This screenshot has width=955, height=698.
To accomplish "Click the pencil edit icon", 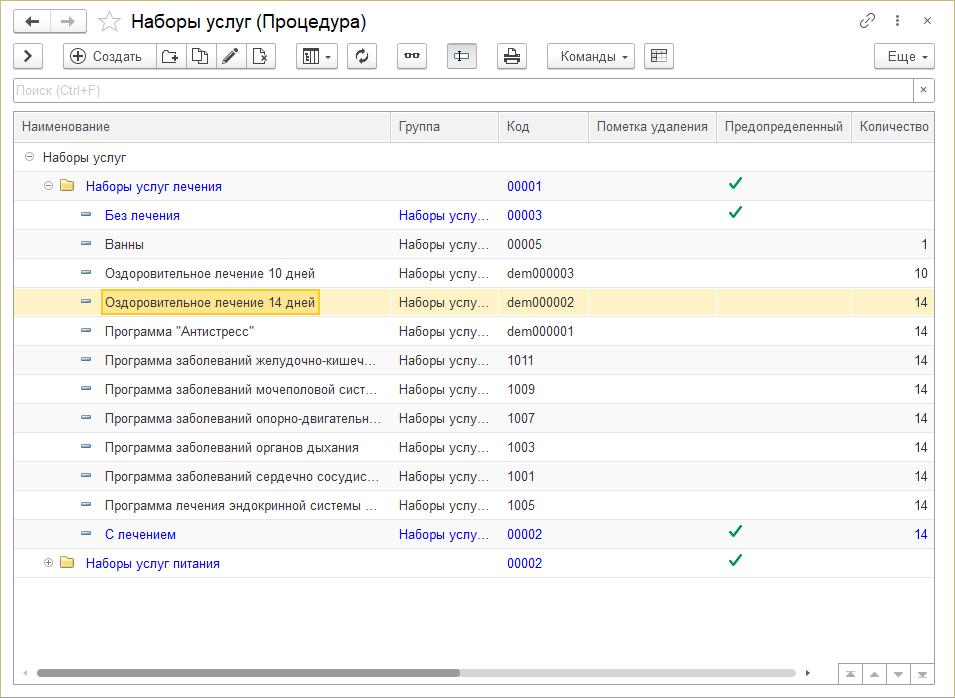I will click(230, 57).
